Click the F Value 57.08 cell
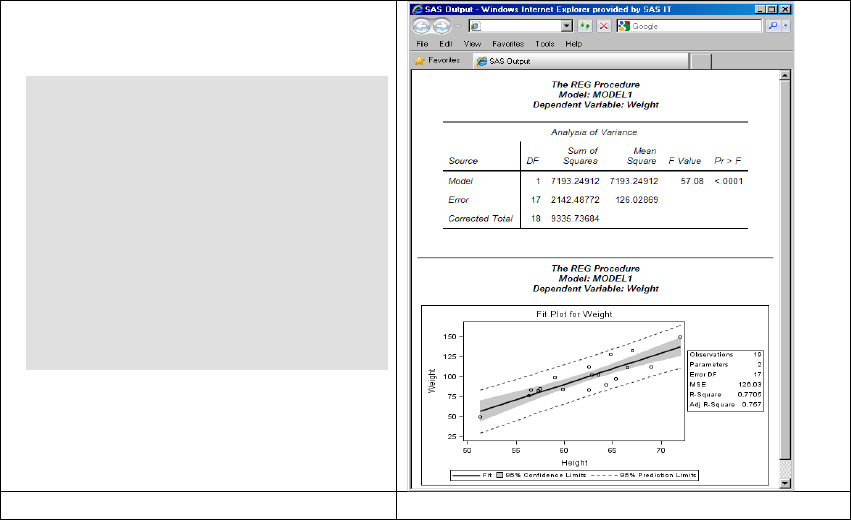Image resolution: width=851 pixels, height=520 pixels. click(692, 181)
